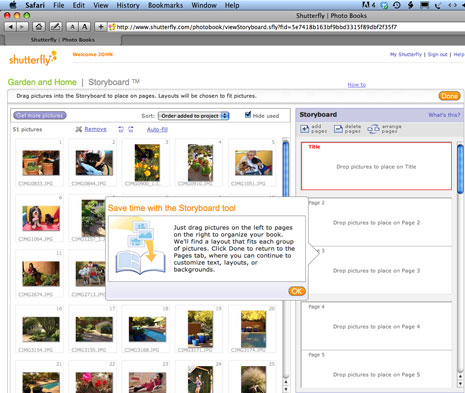This screenshot has width=465, height=393.
Task: Open the Apple menu
Action: 13,5
